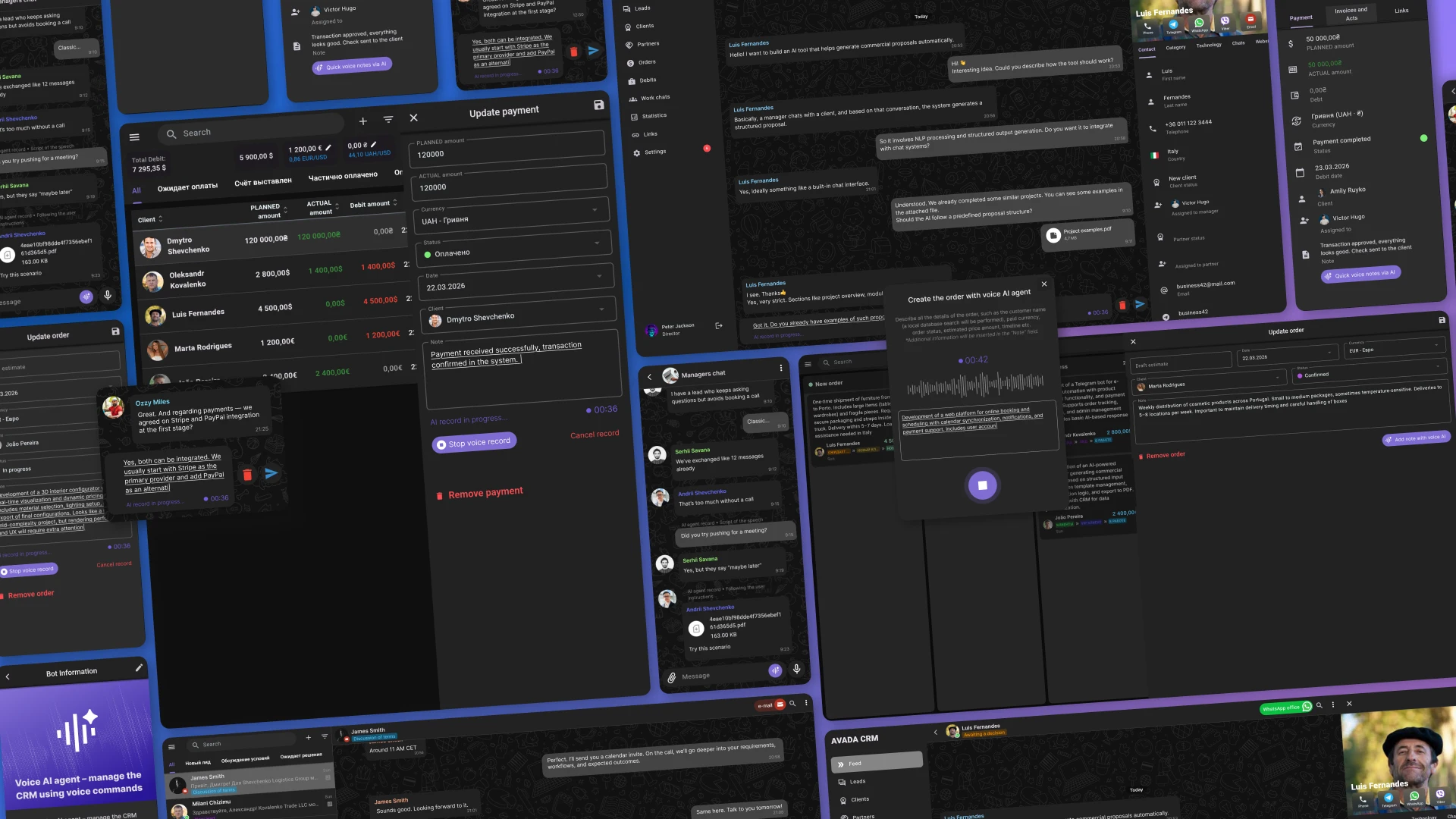
Task: Open Settings in the sidebar menu
Action: (x=650, y=152)
